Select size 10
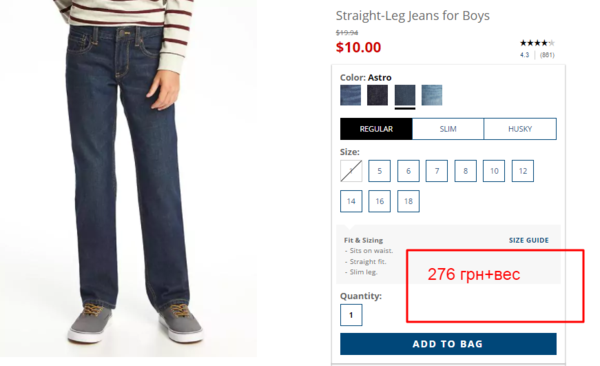The height and width of the screenshot is (366, 600). [494, 171]
